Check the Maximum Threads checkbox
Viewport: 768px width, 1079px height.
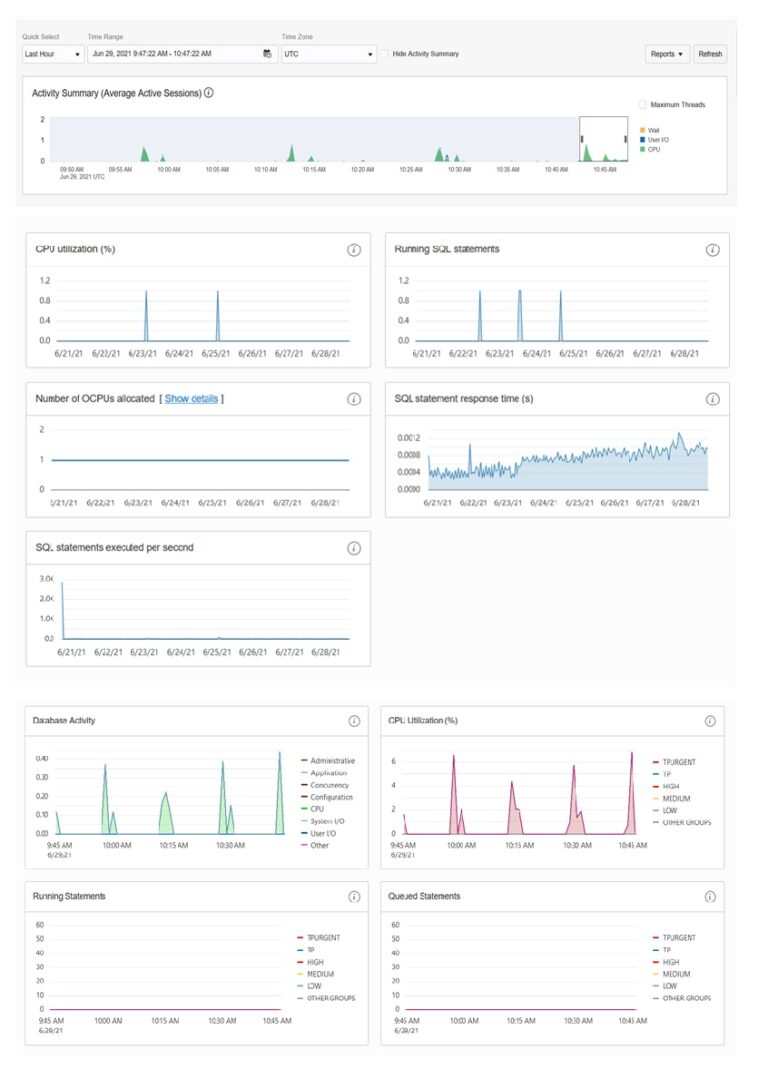point(643,104)
